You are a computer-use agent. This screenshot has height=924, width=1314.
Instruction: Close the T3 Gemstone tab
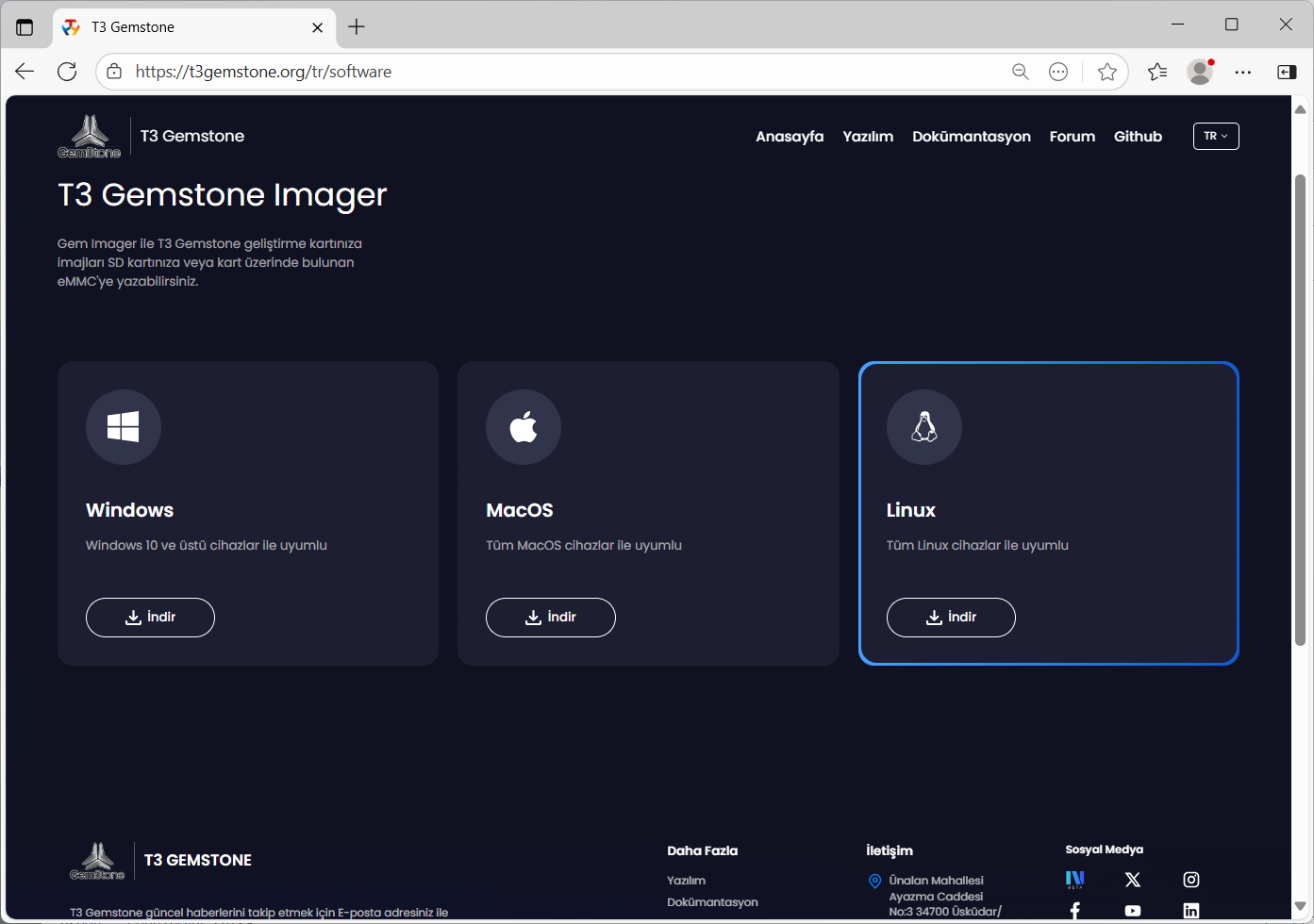318,27
